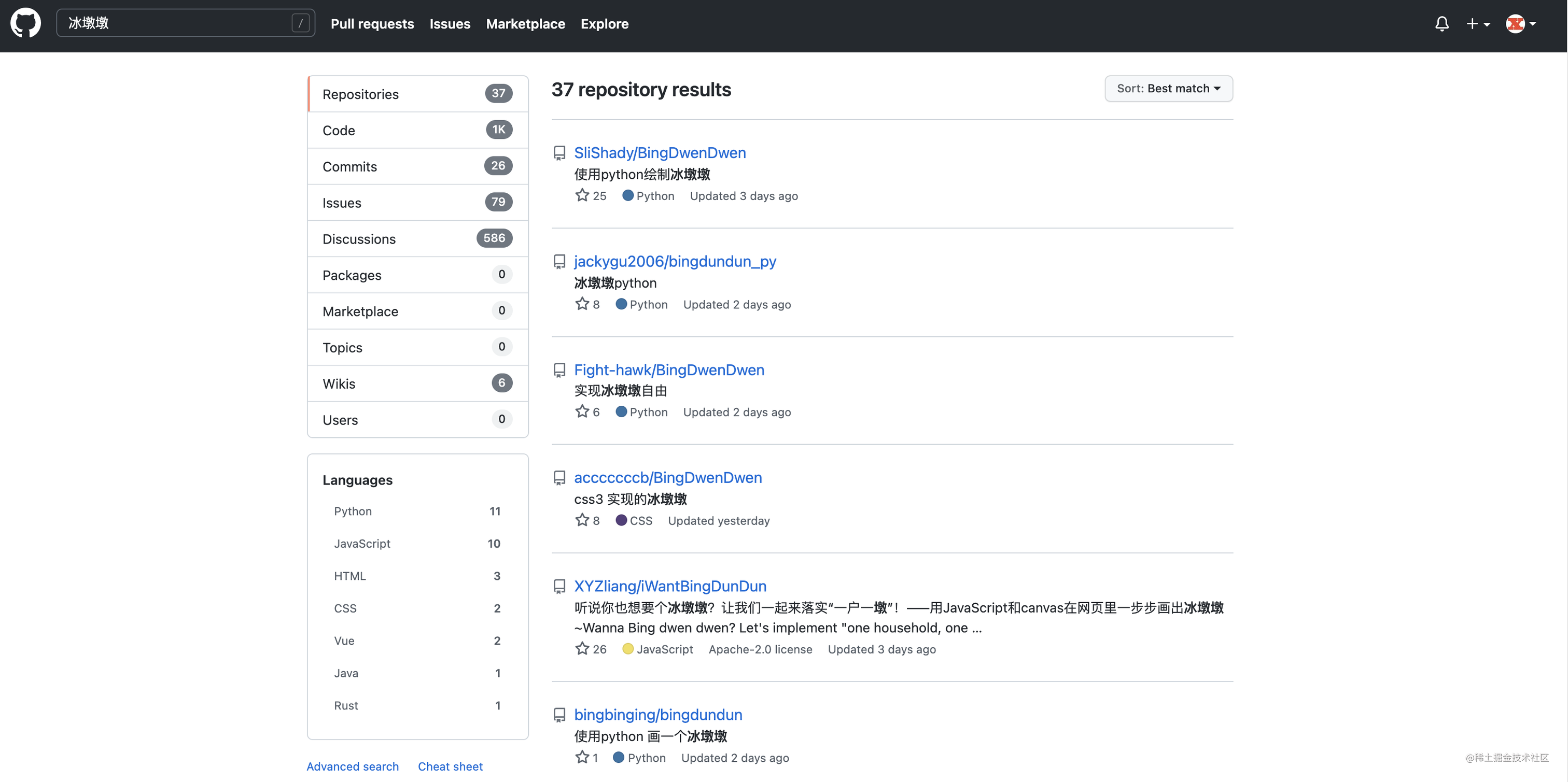Click purple CSS language color dot
The width and height of the screenshot is (1568, 782).
pyautogui.click(x=621, y=520)
